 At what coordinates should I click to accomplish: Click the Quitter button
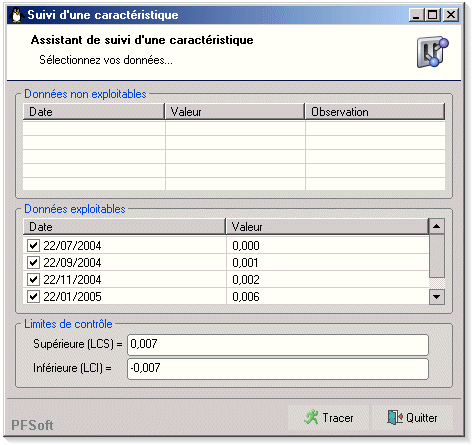(412, 418)
